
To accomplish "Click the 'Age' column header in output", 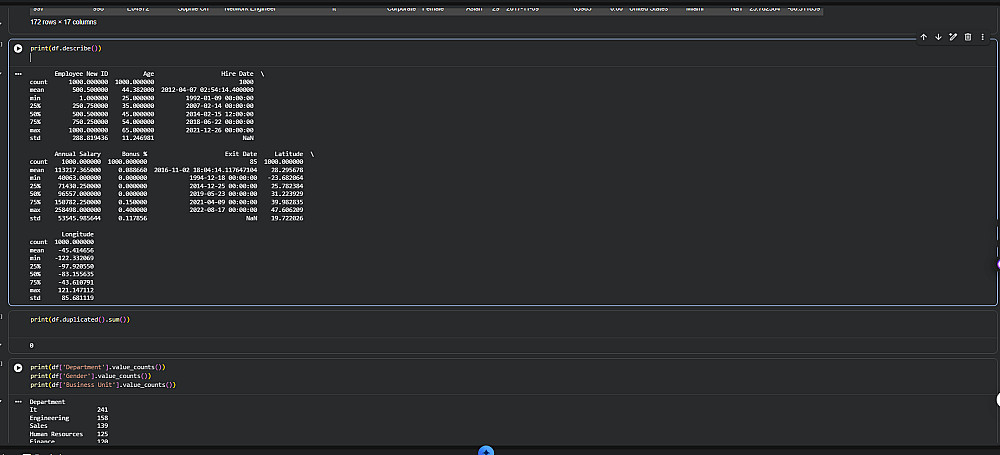I will click(x=149, y=74).
